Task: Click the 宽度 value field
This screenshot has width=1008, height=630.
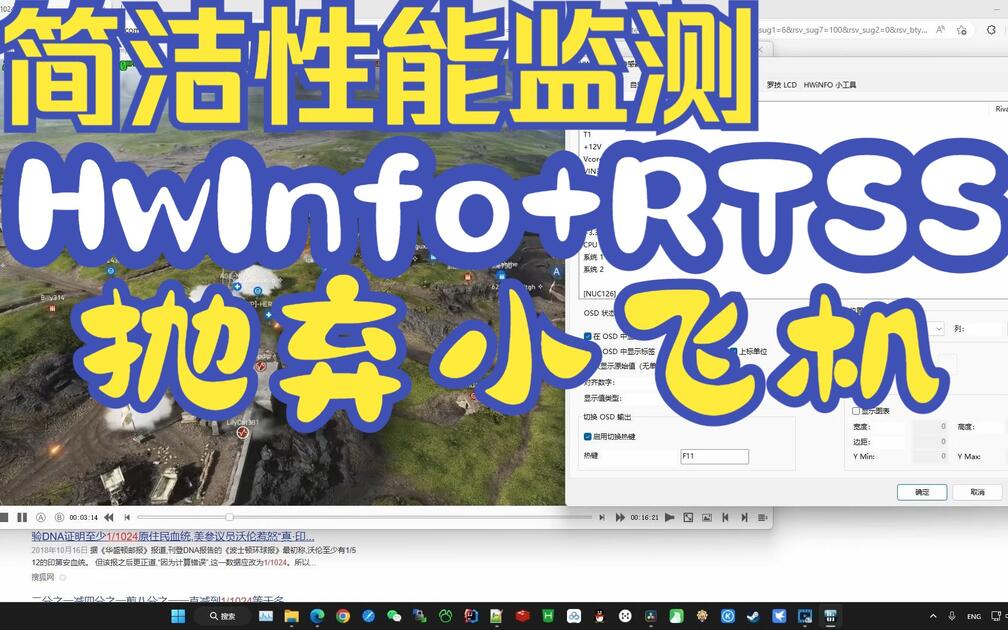Action: tap(930, 426)
